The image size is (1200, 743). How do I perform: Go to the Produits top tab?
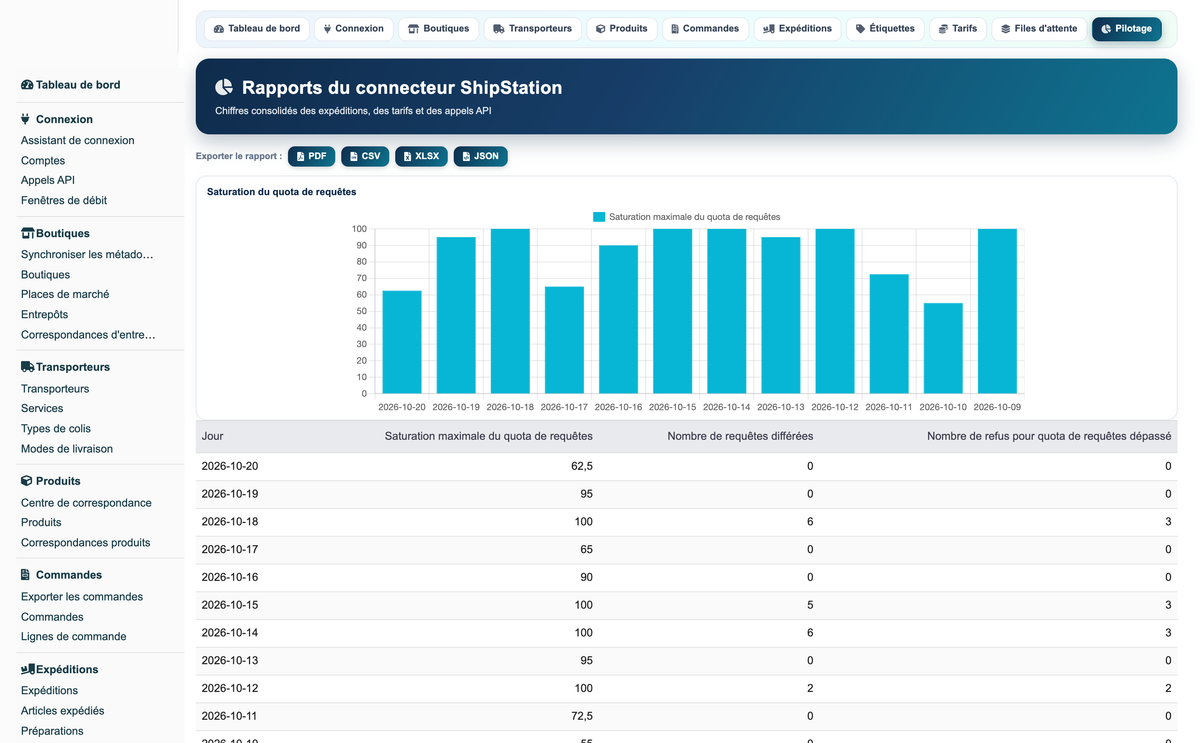622,29
